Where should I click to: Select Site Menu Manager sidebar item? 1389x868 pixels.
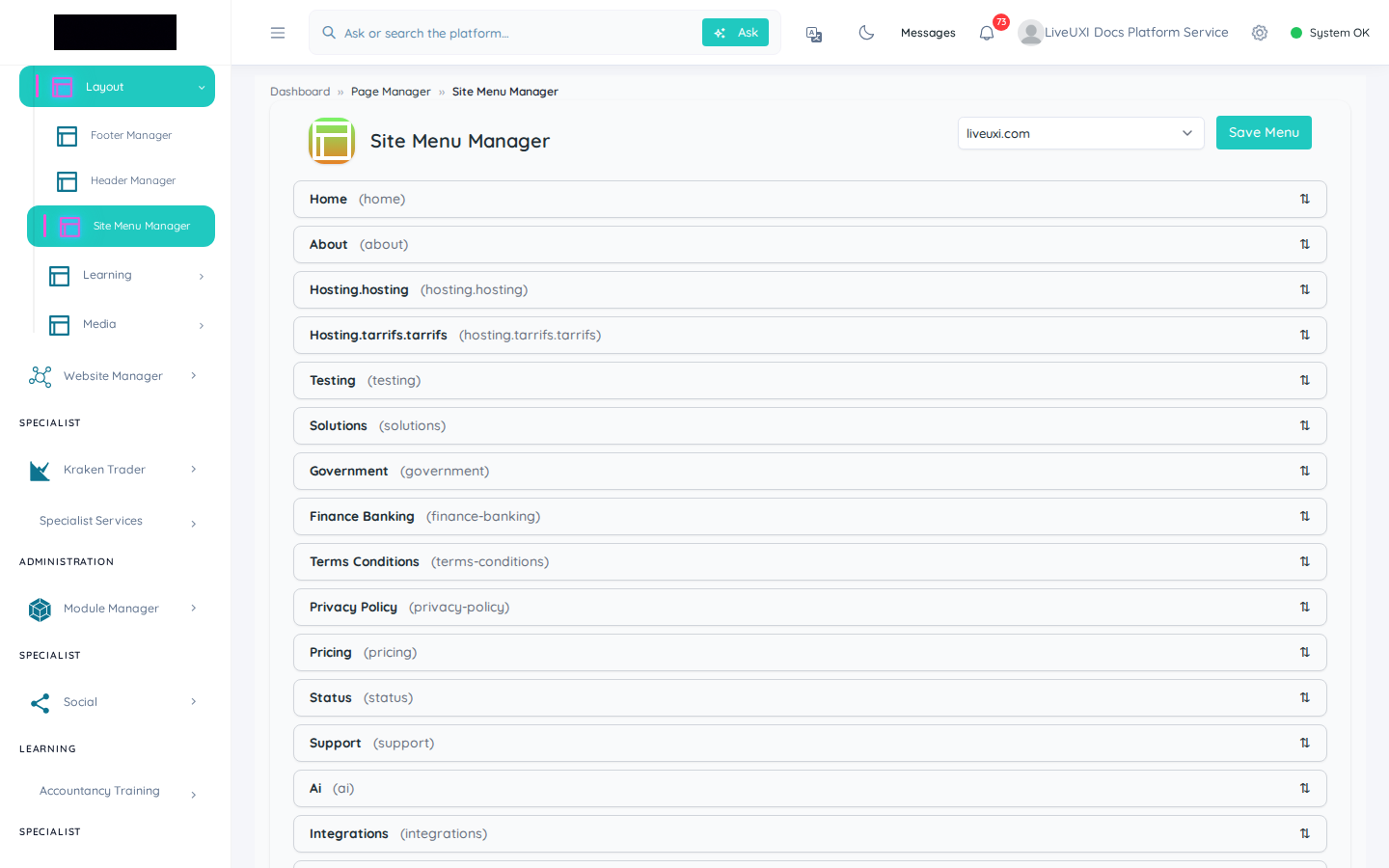pyautogui.click(x=121, y=227)
